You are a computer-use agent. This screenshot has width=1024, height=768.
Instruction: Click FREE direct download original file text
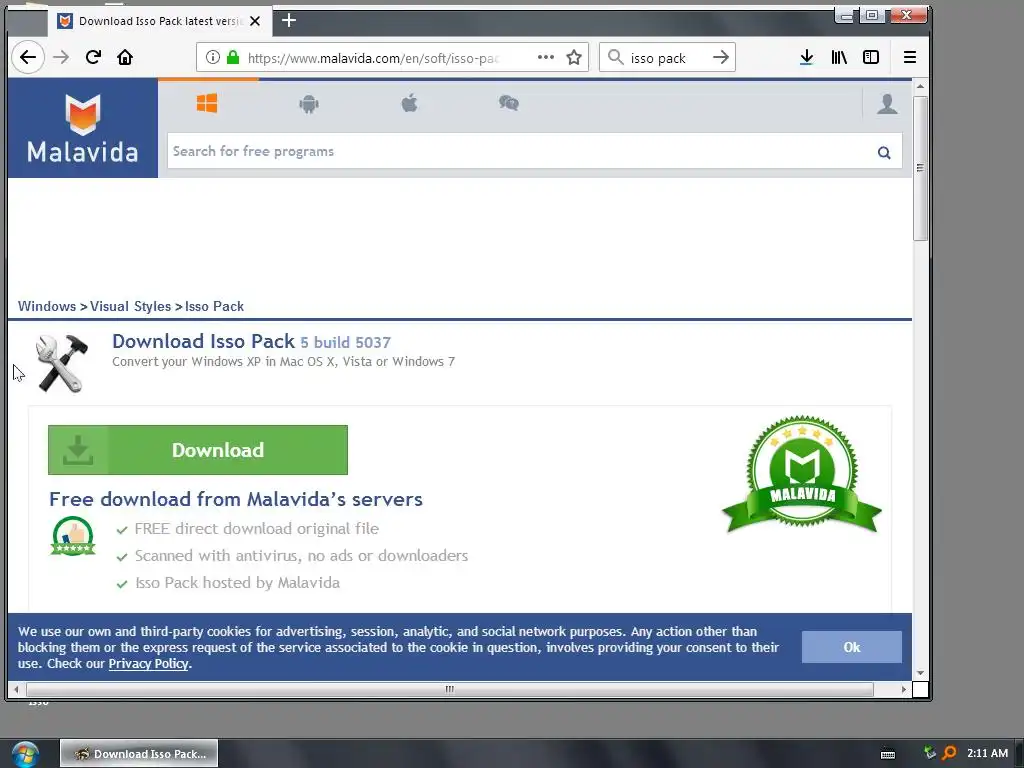pos(257,528)
